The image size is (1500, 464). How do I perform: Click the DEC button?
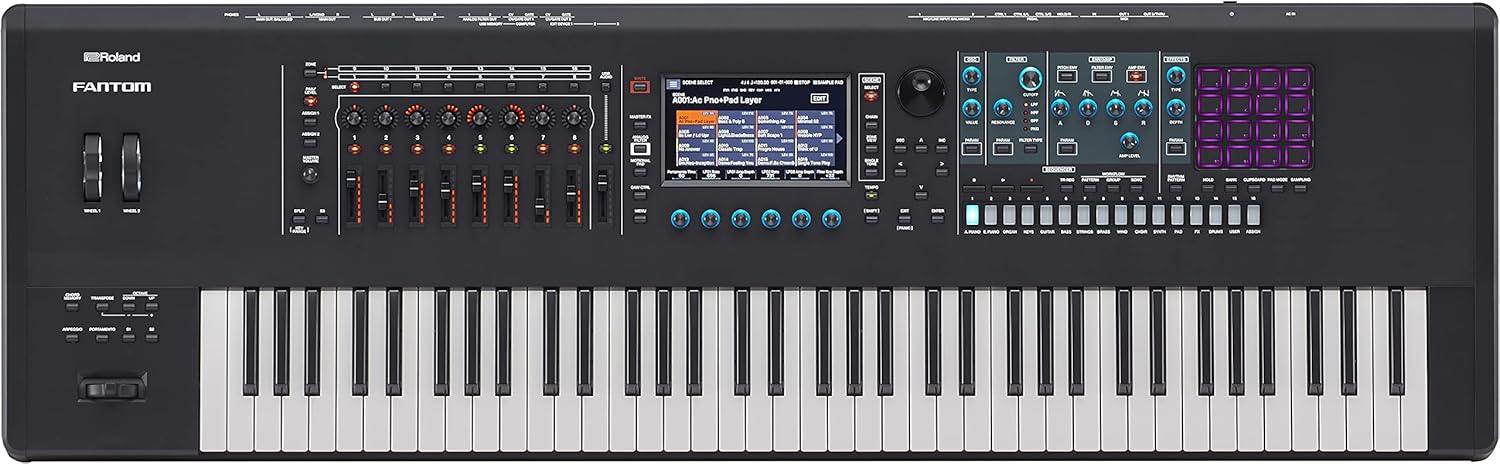click(x=900, y=149)
